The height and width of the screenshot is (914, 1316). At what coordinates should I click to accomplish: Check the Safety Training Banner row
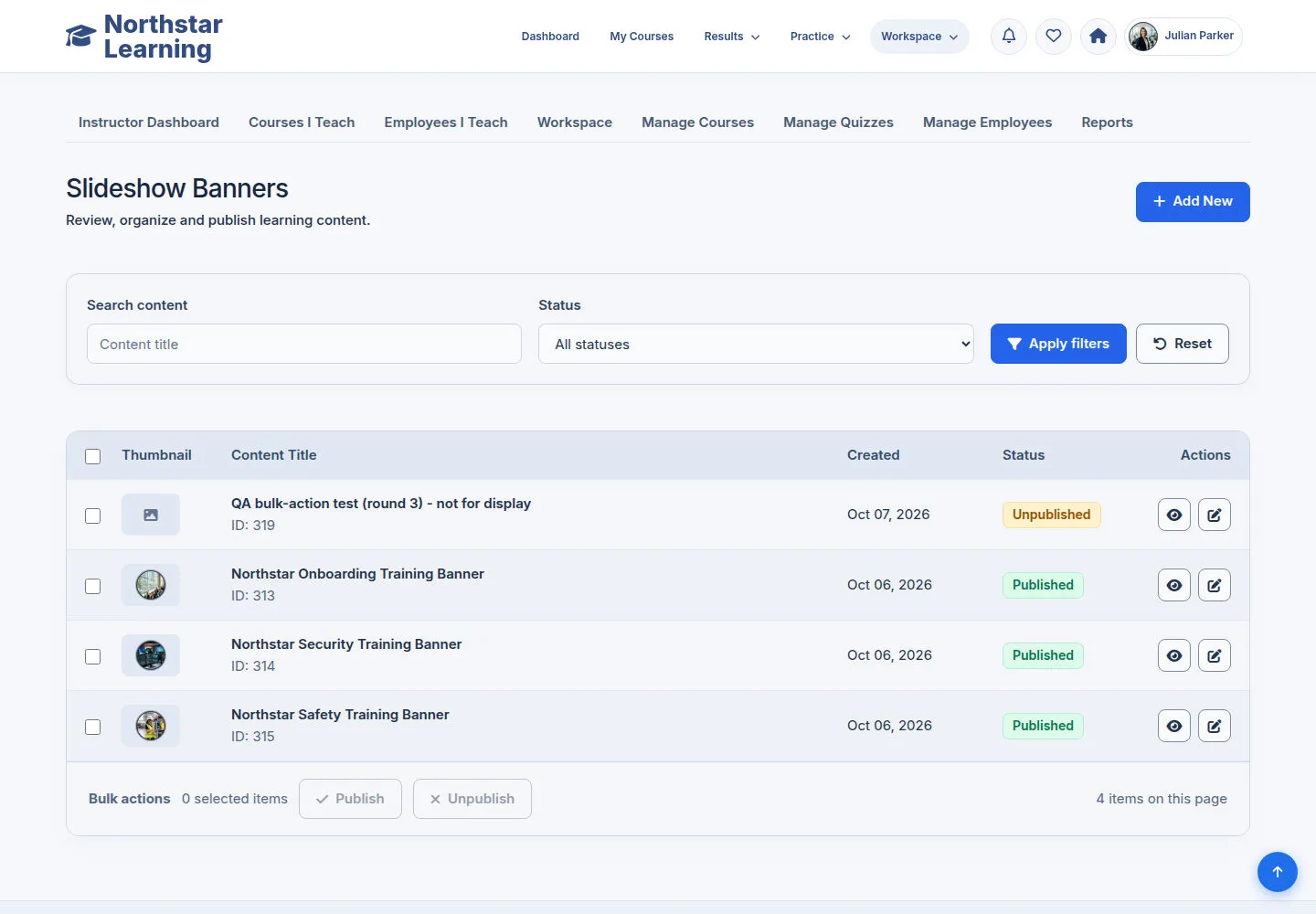click(x=93, y=727)
